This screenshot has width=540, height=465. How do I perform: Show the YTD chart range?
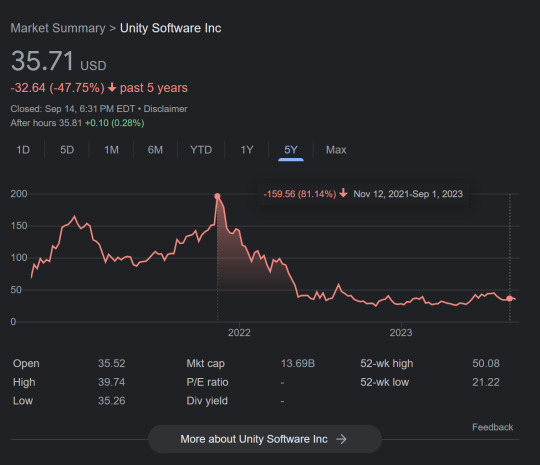[201, 150]
